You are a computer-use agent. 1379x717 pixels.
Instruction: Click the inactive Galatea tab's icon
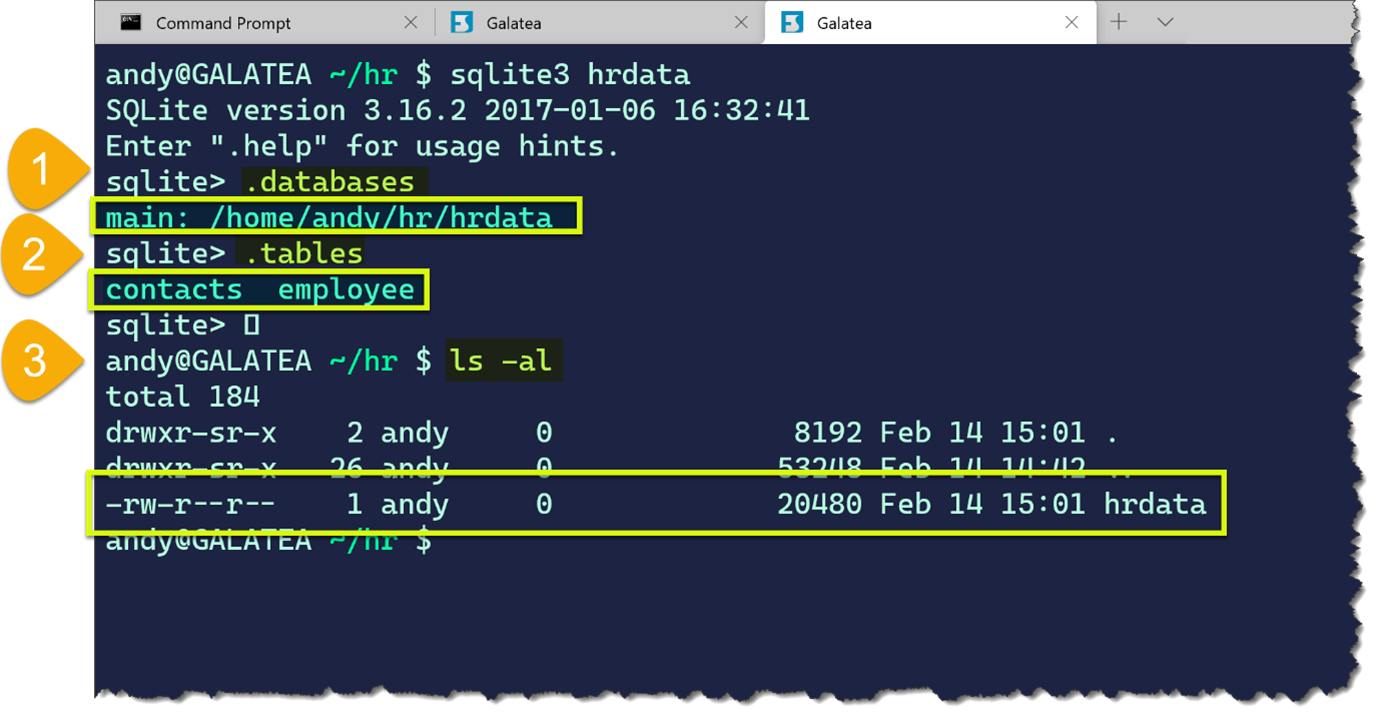tap(462, 23)
